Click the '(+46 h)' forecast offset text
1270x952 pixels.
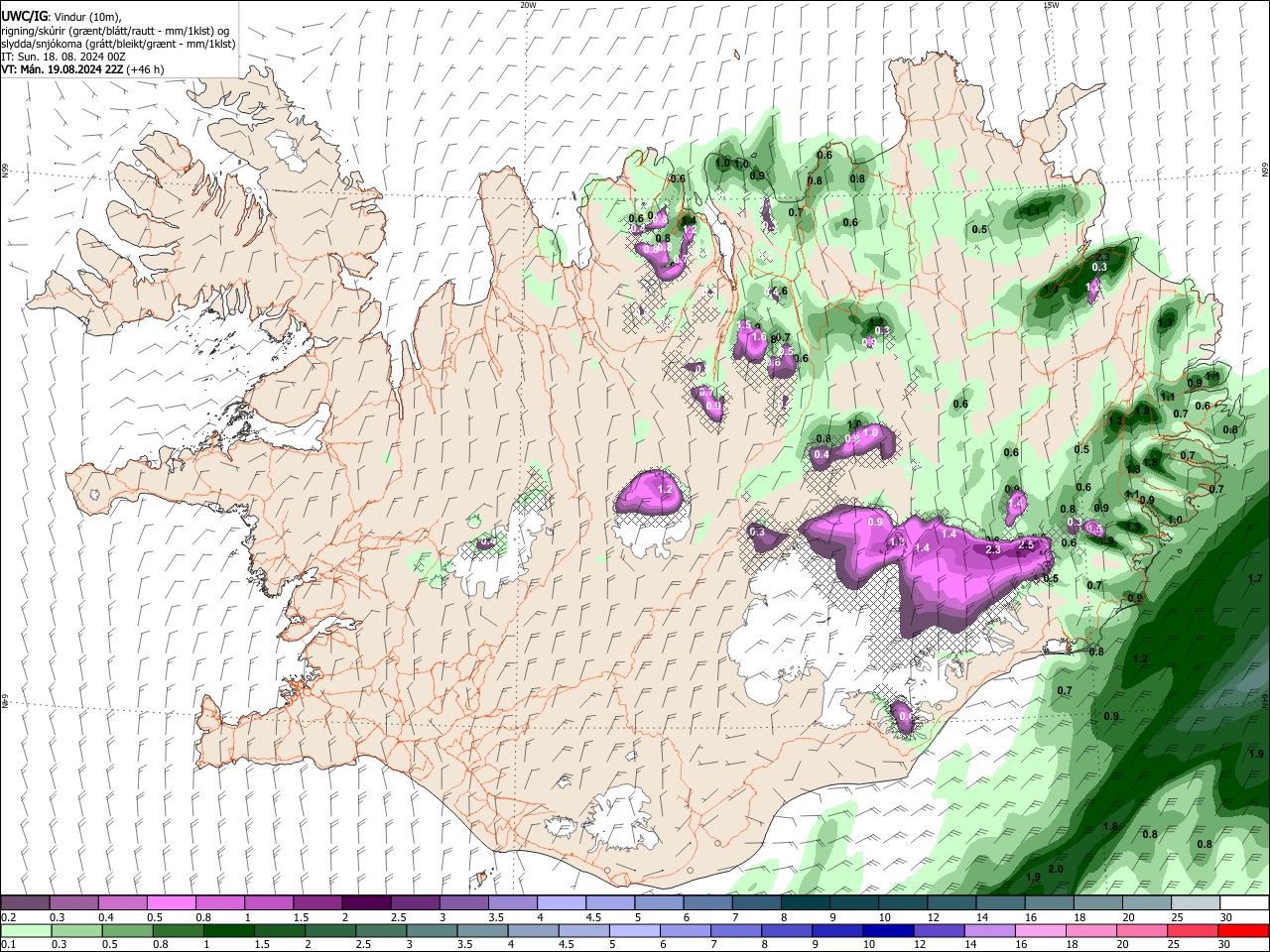145,69
